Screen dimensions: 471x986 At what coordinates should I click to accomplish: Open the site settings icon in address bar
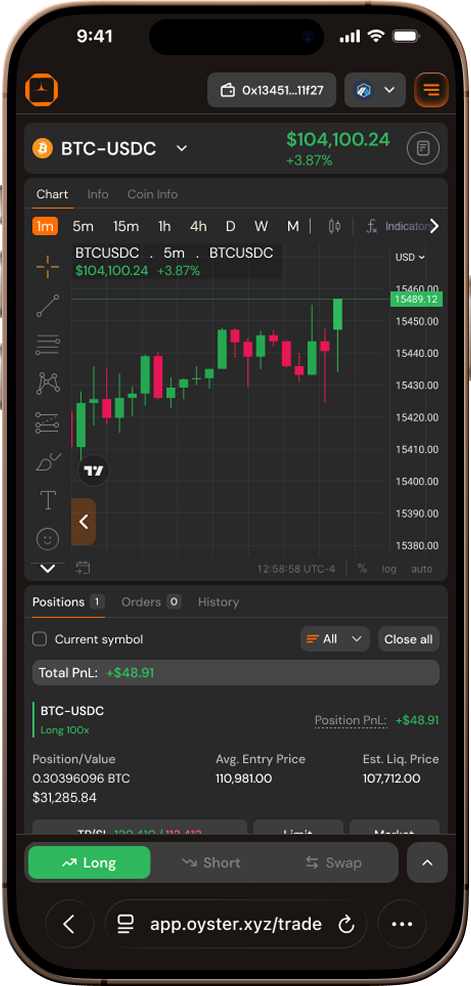(126, 924)
